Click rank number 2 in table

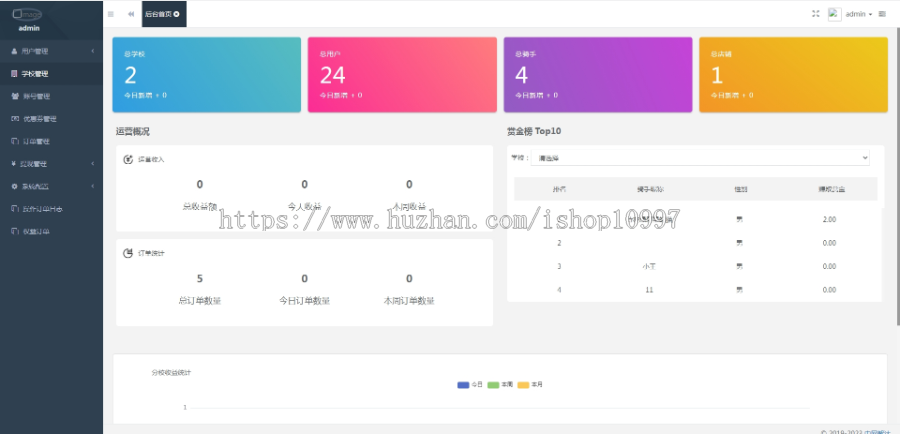click(559, 243)
